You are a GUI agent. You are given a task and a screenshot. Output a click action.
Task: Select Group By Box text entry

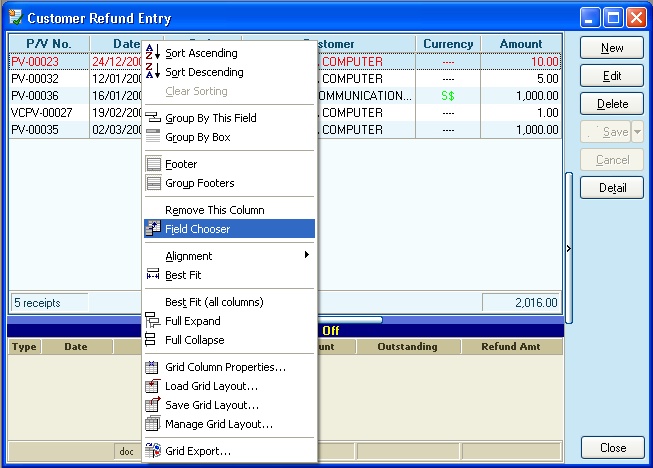(x=197, y=137)
